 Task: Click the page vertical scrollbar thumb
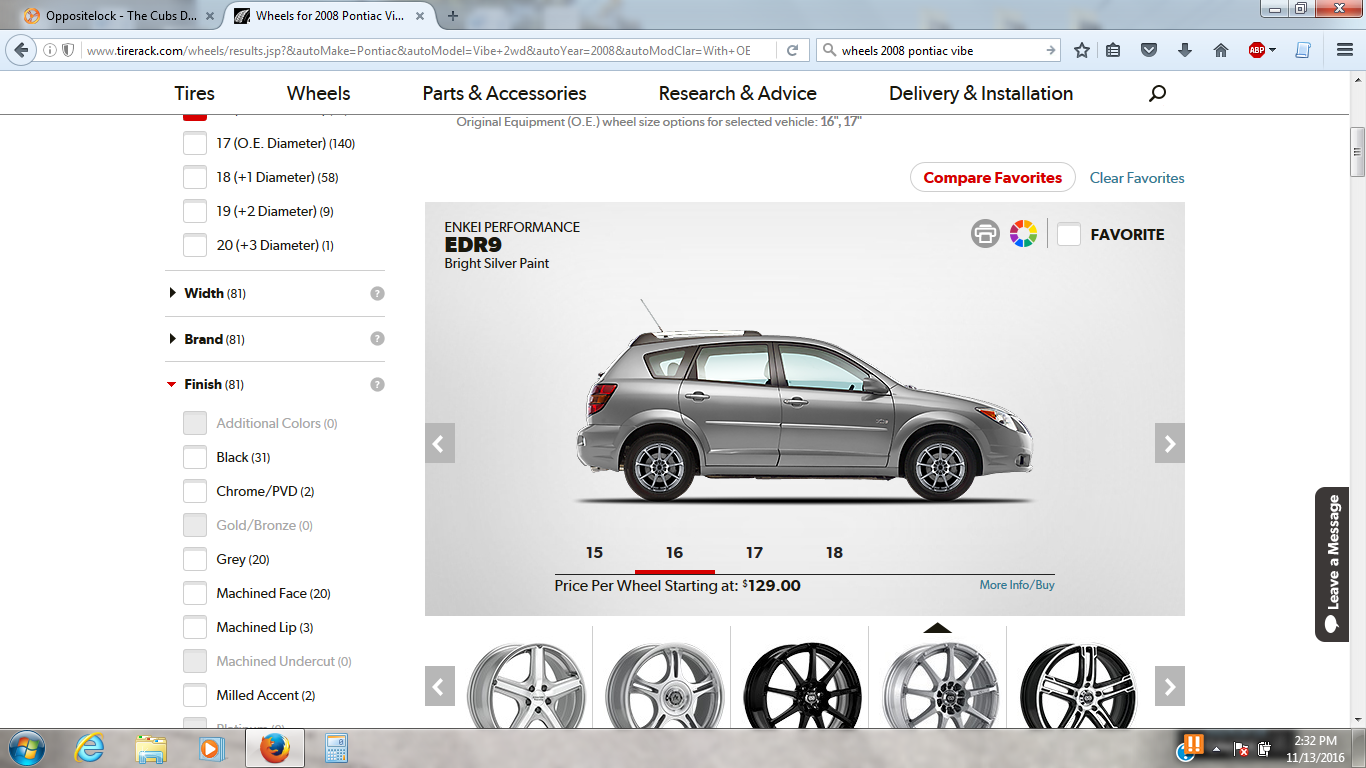point(1357,153)
